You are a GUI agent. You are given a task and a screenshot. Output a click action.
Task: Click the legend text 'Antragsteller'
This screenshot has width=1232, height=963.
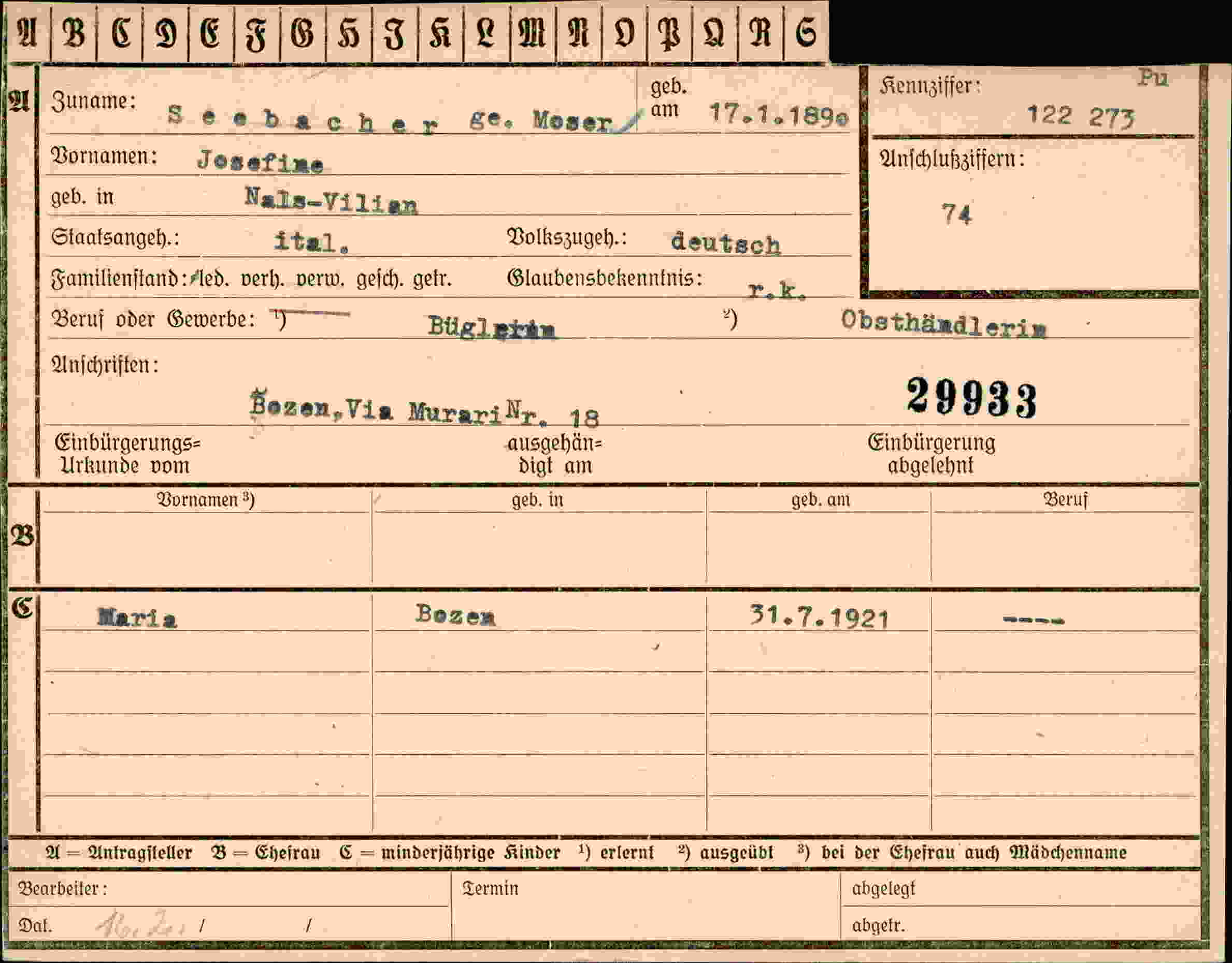(140, 853)
